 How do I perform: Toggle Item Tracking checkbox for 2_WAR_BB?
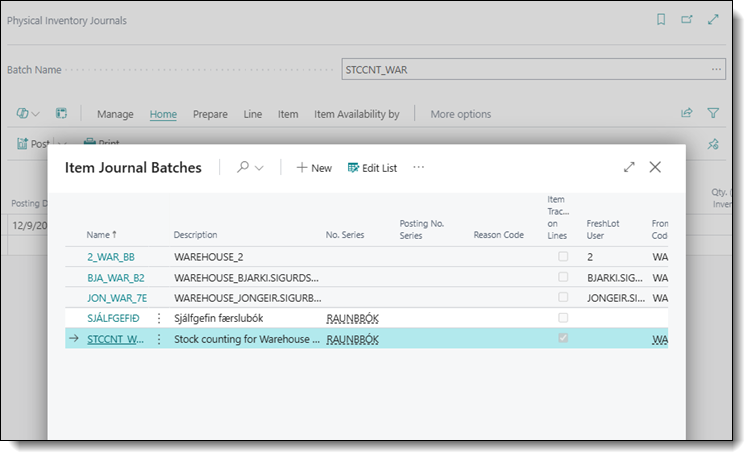563,256
